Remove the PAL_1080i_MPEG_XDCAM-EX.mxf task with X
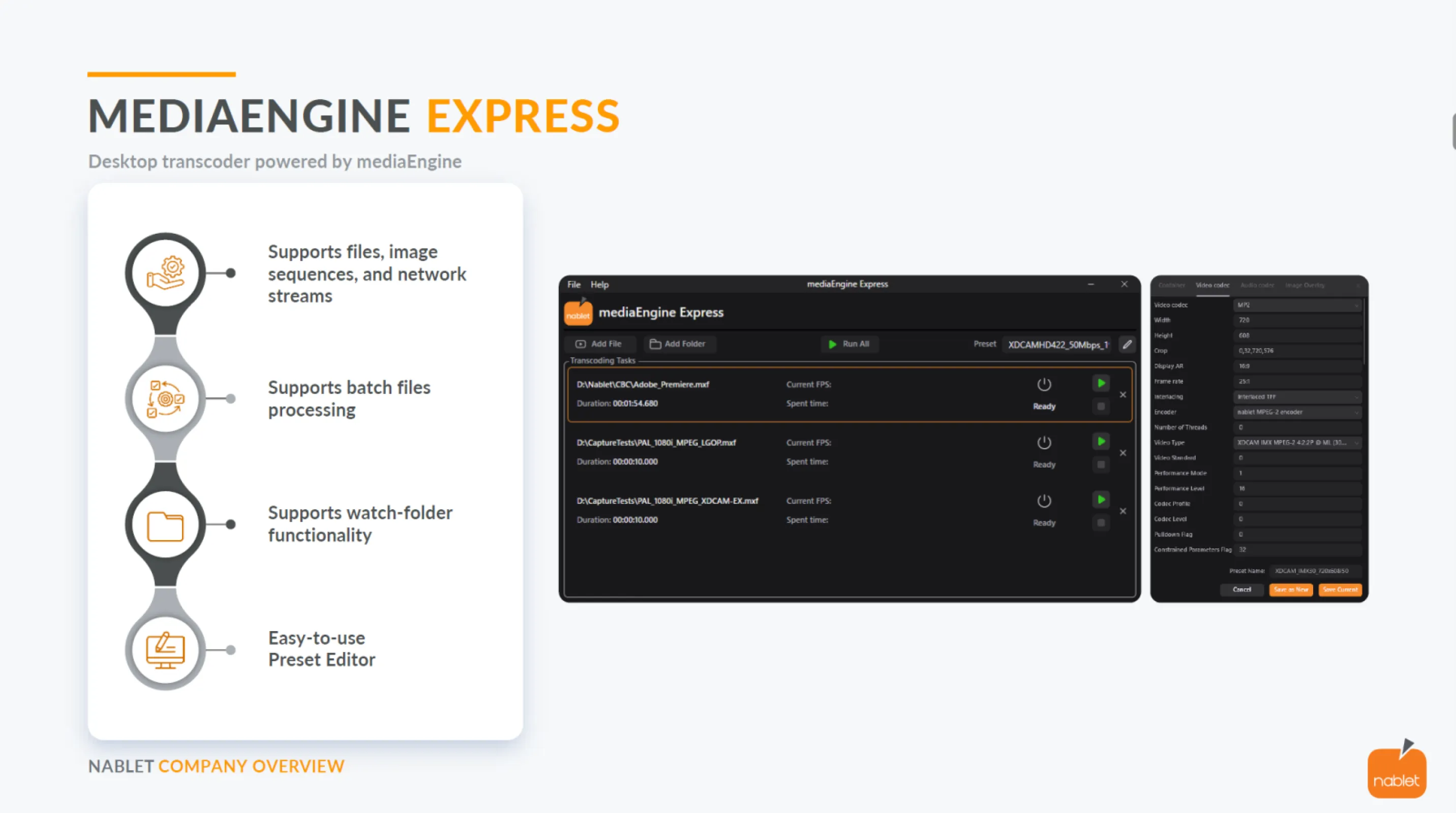The height and width of the screenshot is (813, 1456). tap(1123, 511)
